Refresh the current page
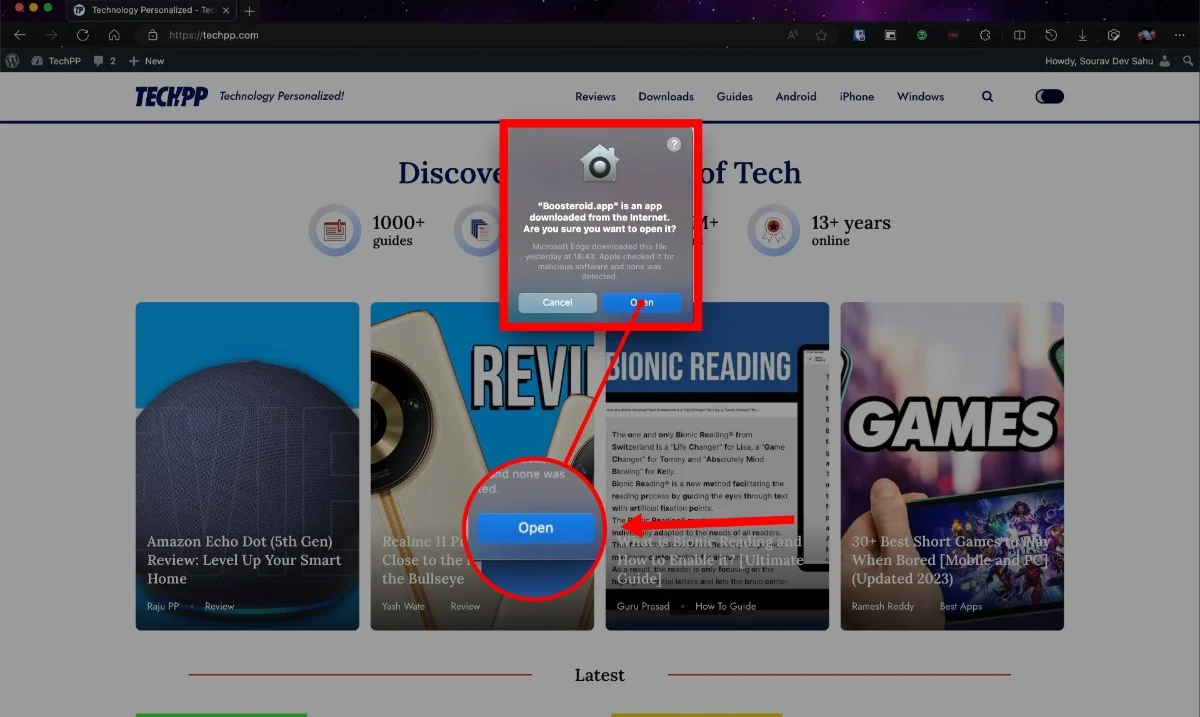1200x717 pixels. coord(83,35)
